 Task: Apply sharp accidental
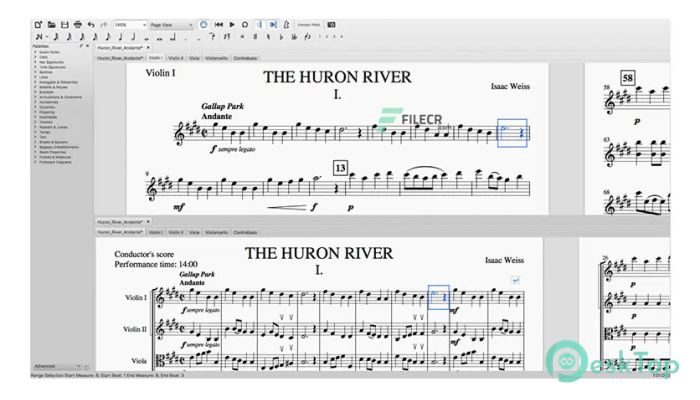[x=255, y=37]
